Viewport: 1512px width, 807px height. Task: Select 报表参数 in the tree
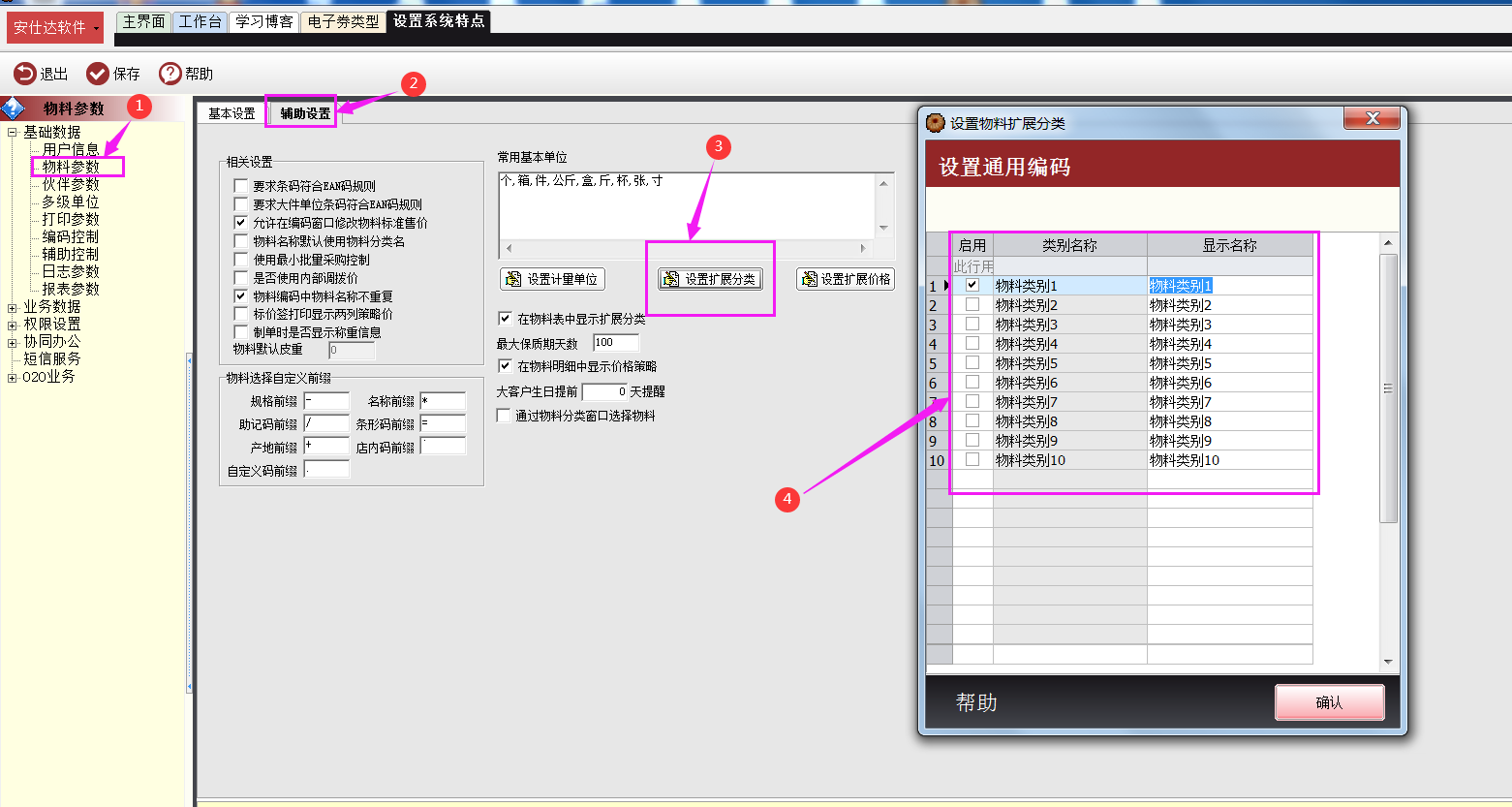point(71,289)
